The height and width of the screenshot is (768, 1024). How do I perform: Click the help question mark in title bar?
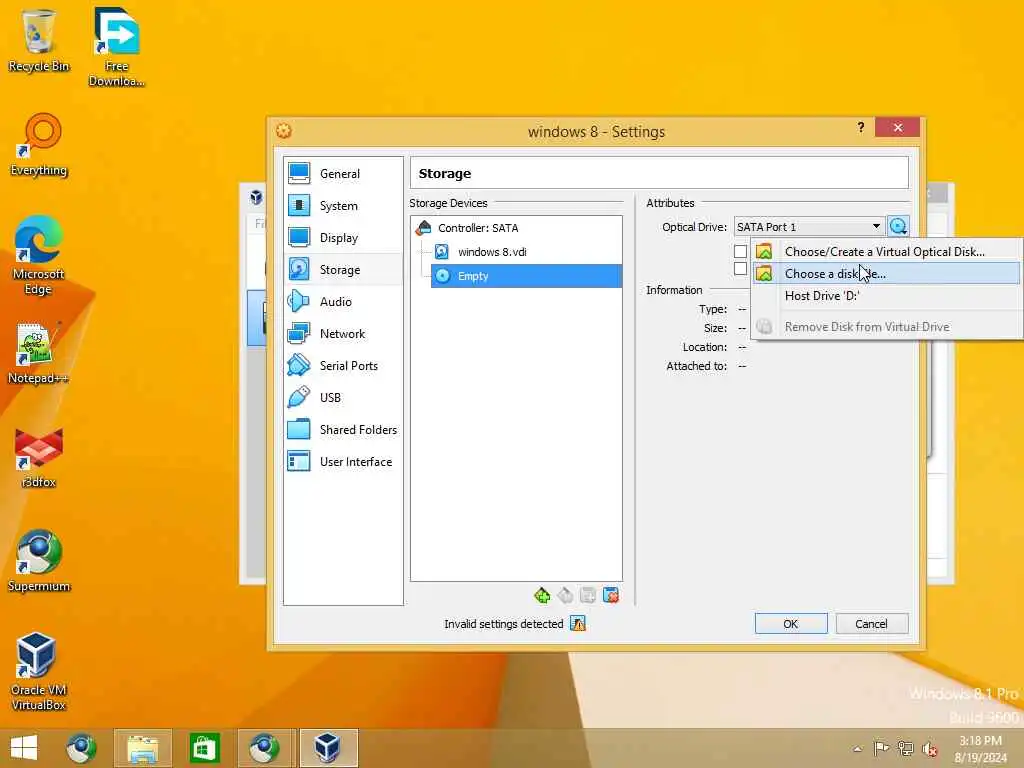[x=861, y=127]
